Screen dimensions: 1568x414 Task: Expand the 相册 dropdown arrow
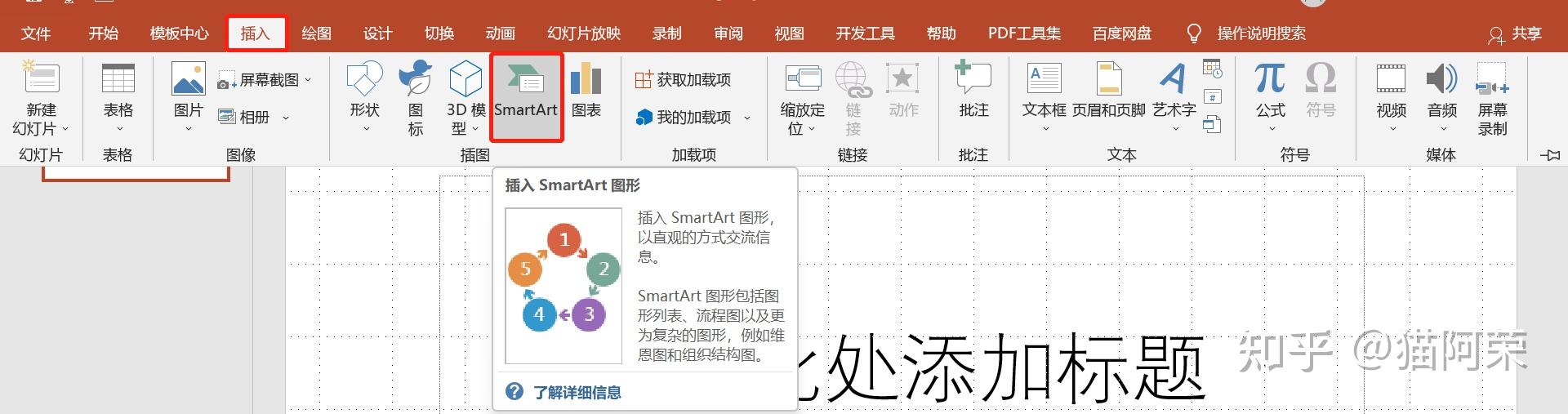click(x=286, y=118)
